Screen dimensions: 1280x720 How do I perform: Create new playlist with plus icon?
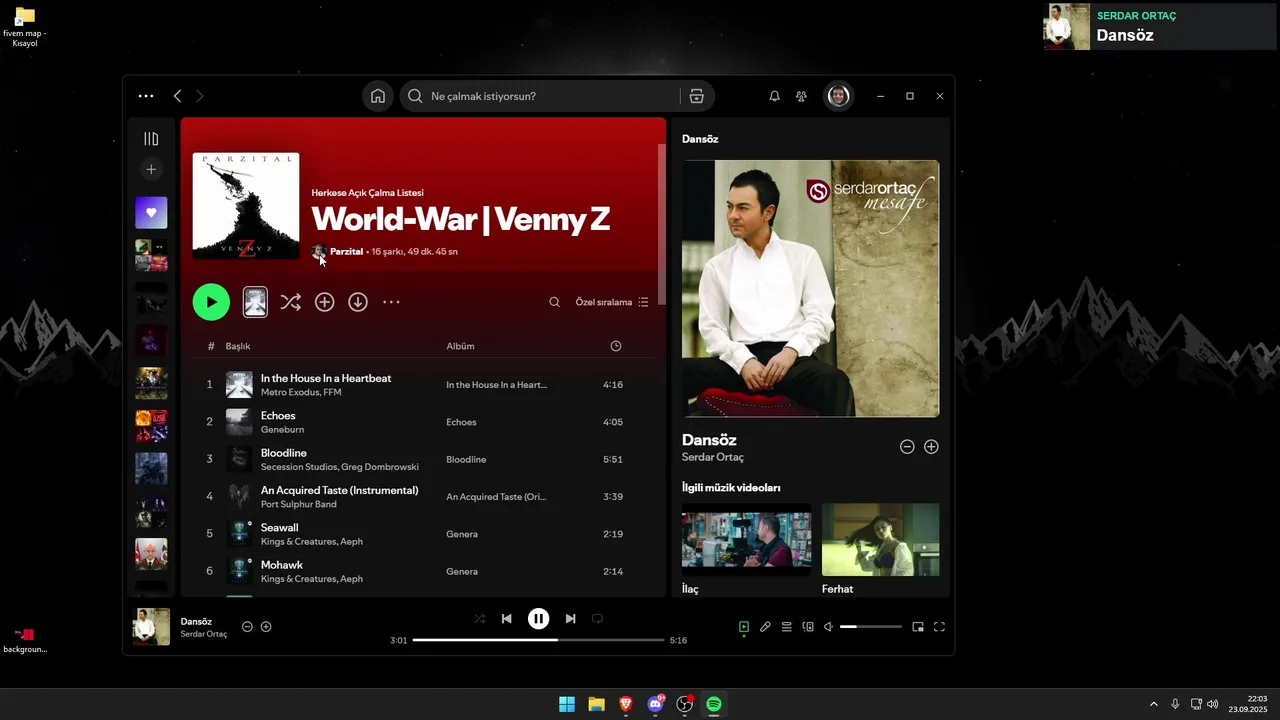click(151, 169)
